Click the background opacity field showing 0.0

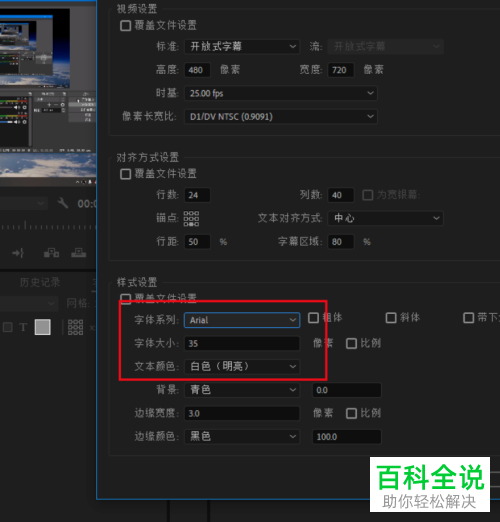click(347, 390)
